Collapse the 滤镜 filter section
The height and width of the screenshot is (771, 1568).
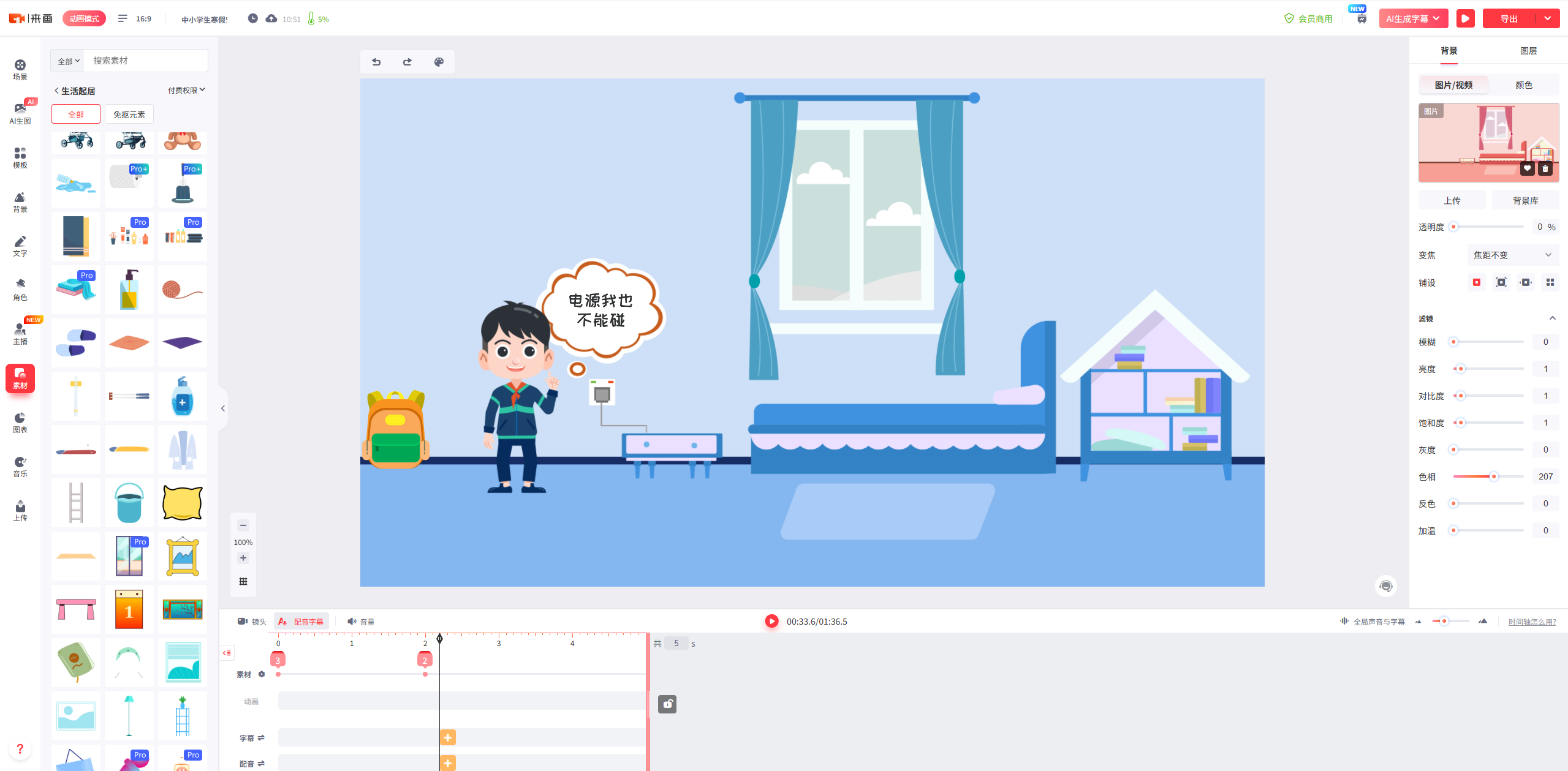pyautogui.click(x=1552, y=318)
